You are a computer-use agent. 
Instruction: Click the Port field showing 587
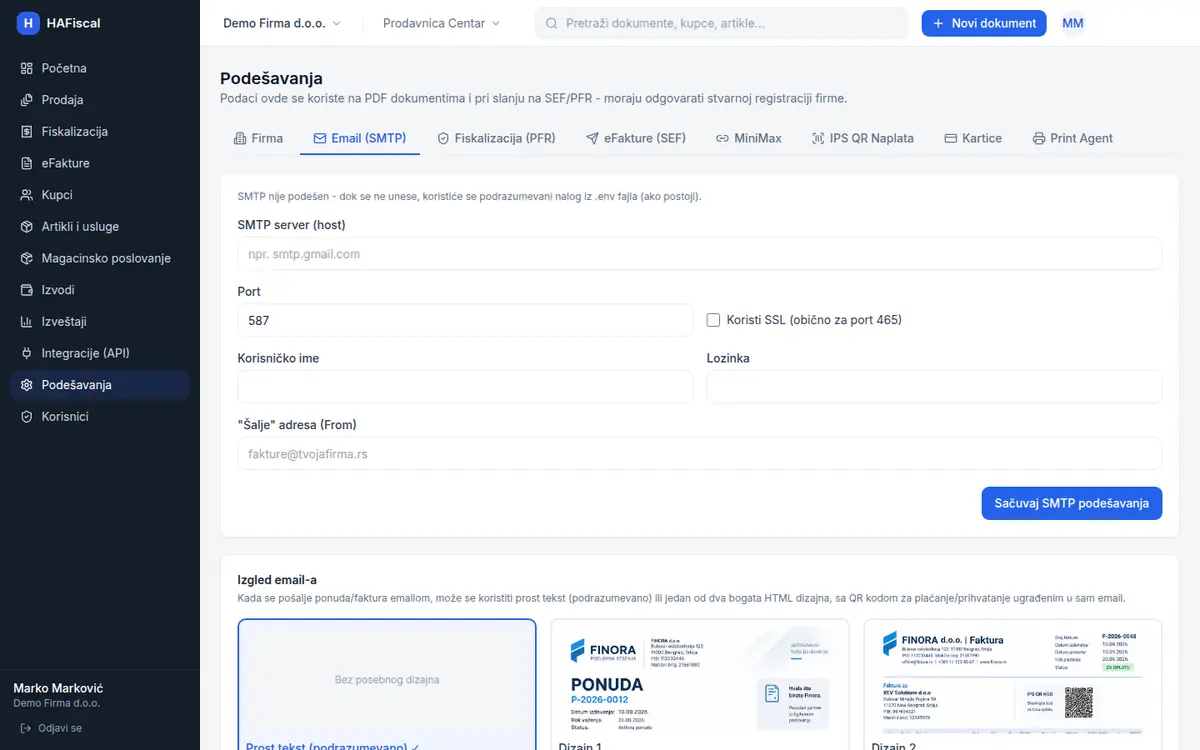[x=465, y=320]
